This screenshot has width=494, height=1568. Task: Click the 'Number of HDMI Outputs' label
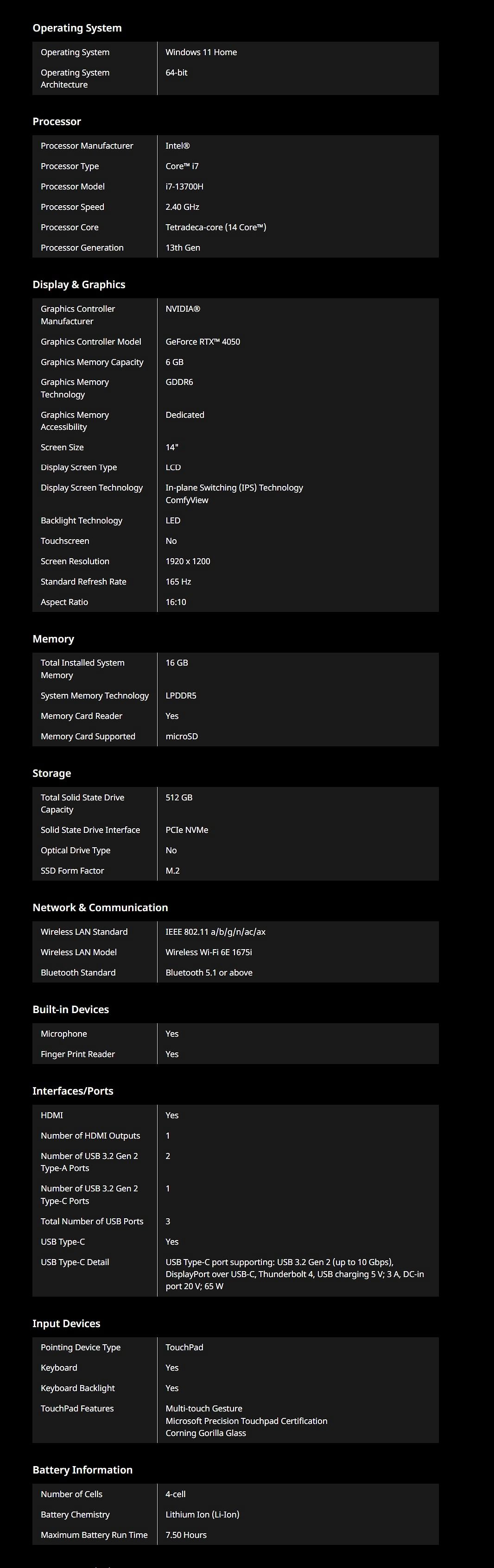[91, 1136]
